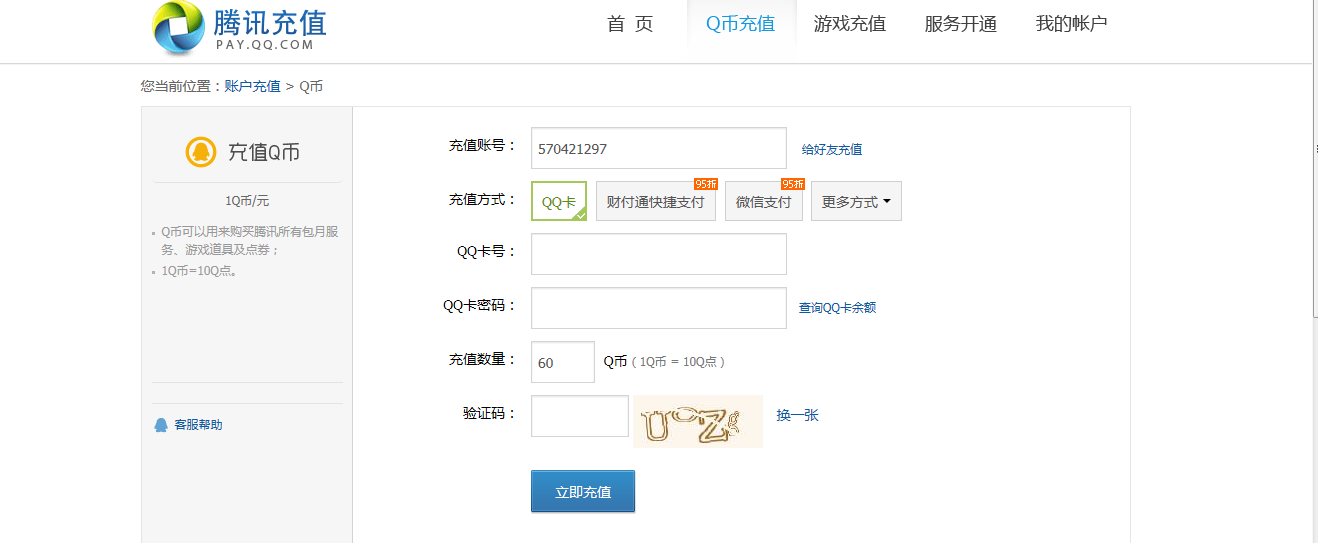The height and width of the screenshot is (543, 1318).
Task: Open the 首页 tab
Action: coord(630,24)
